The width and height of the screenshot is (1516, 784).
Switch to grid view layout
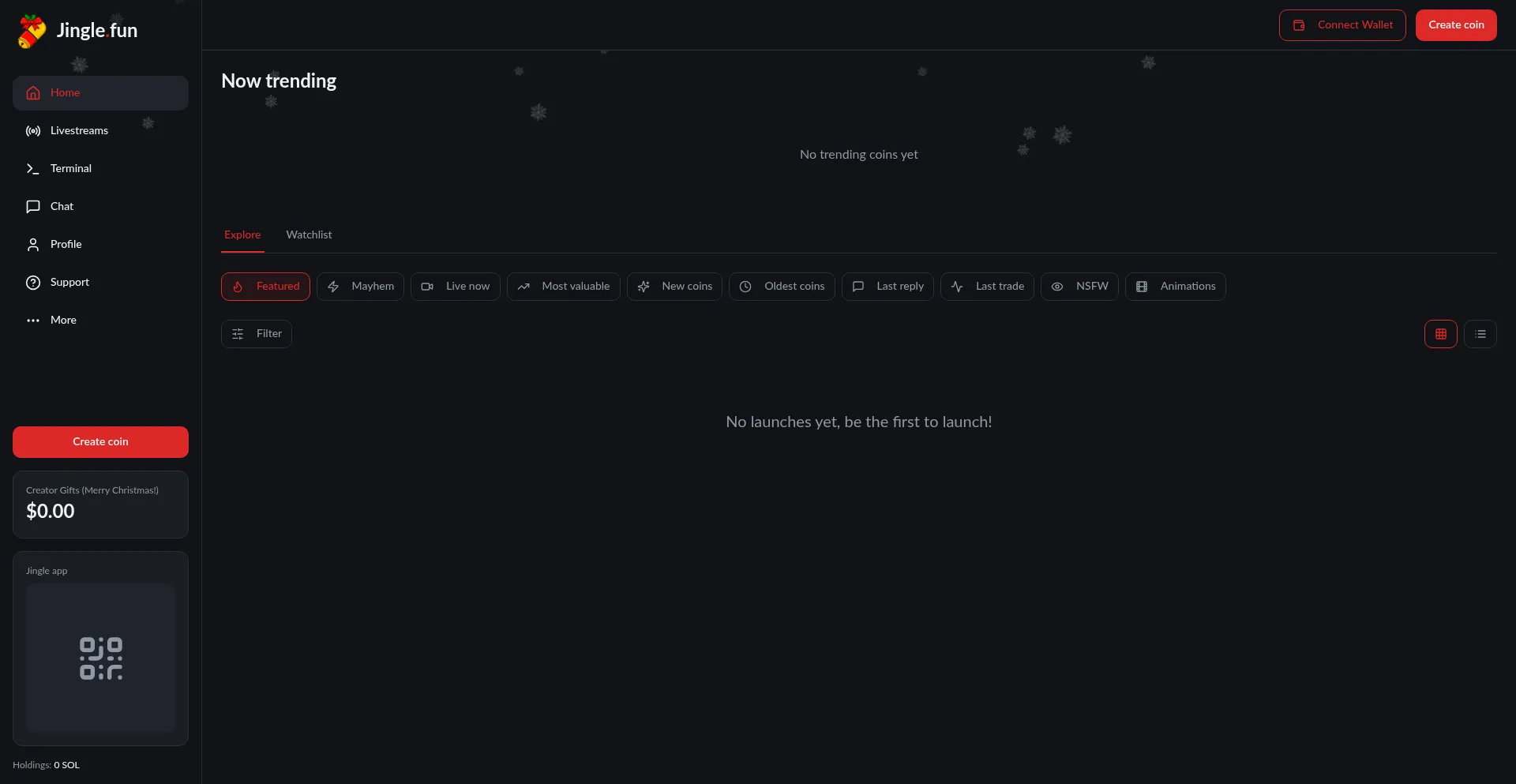[1440, 334]
